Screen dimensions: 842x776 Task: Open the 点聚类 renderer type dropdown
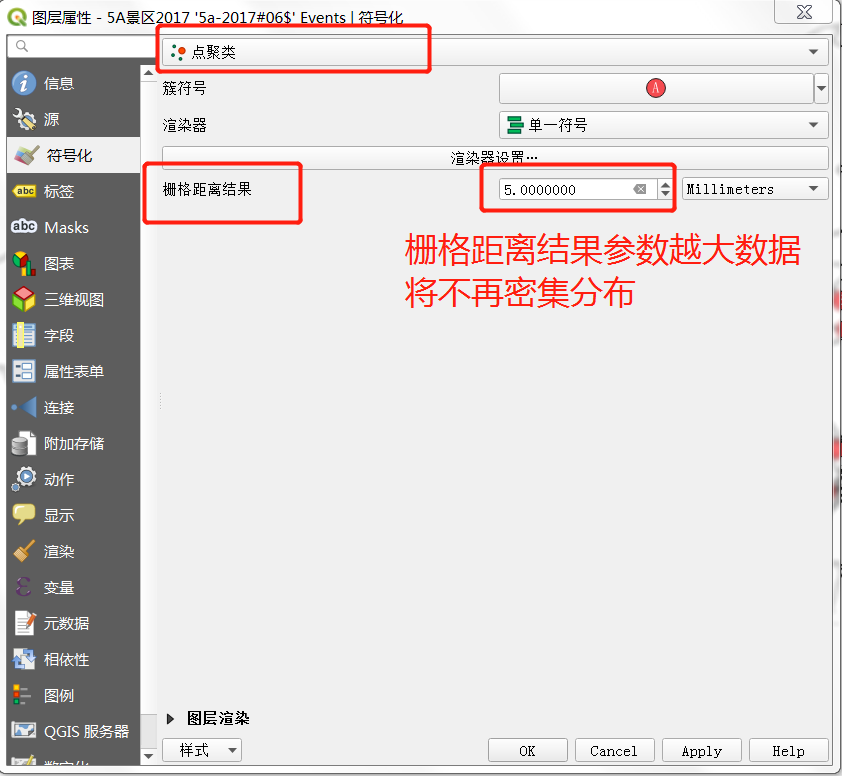coord(494,52)
